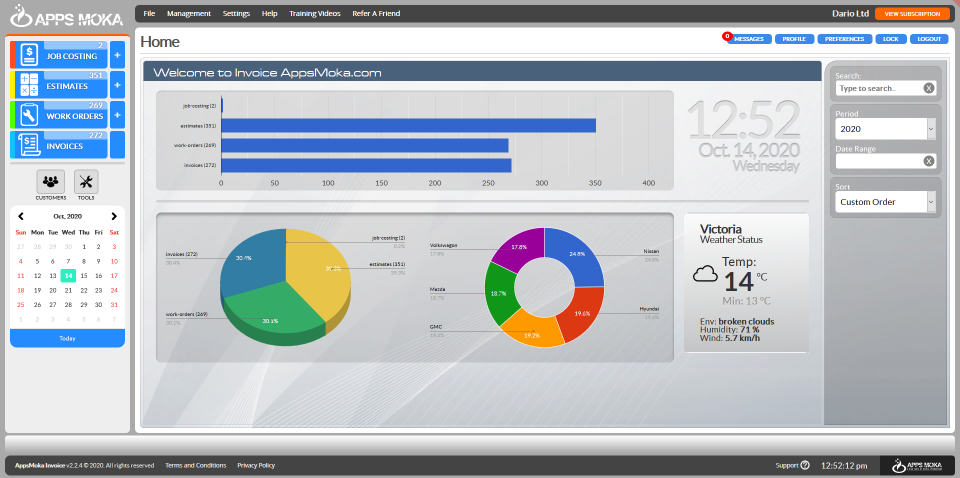
Task: Go to next month in calendar
Action: (x=114, y=216)
